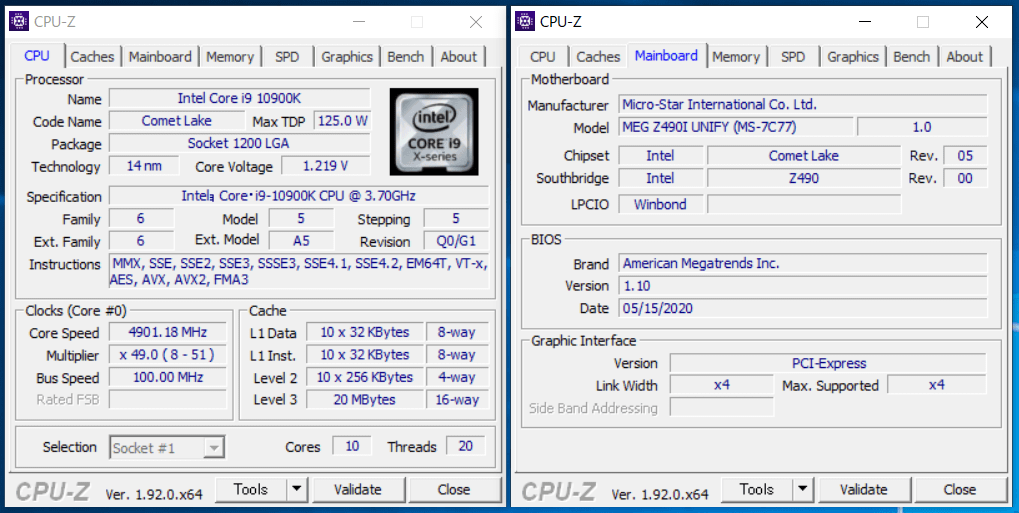This screenshot has height=513, width=1019.
Task: Click Ext. Model value A5
Action: point(302,241)
